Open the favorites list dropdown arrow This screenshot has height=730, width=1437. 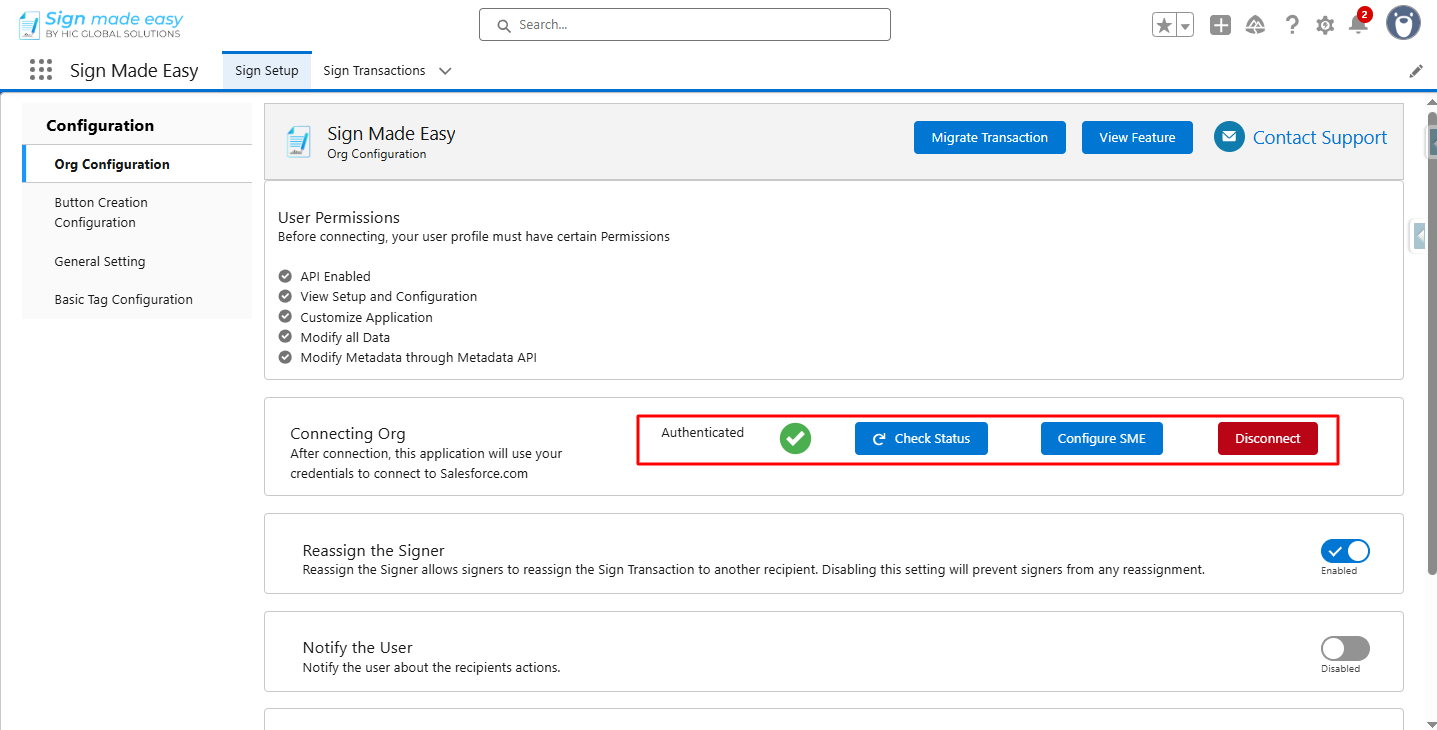tap(1185, 26)
